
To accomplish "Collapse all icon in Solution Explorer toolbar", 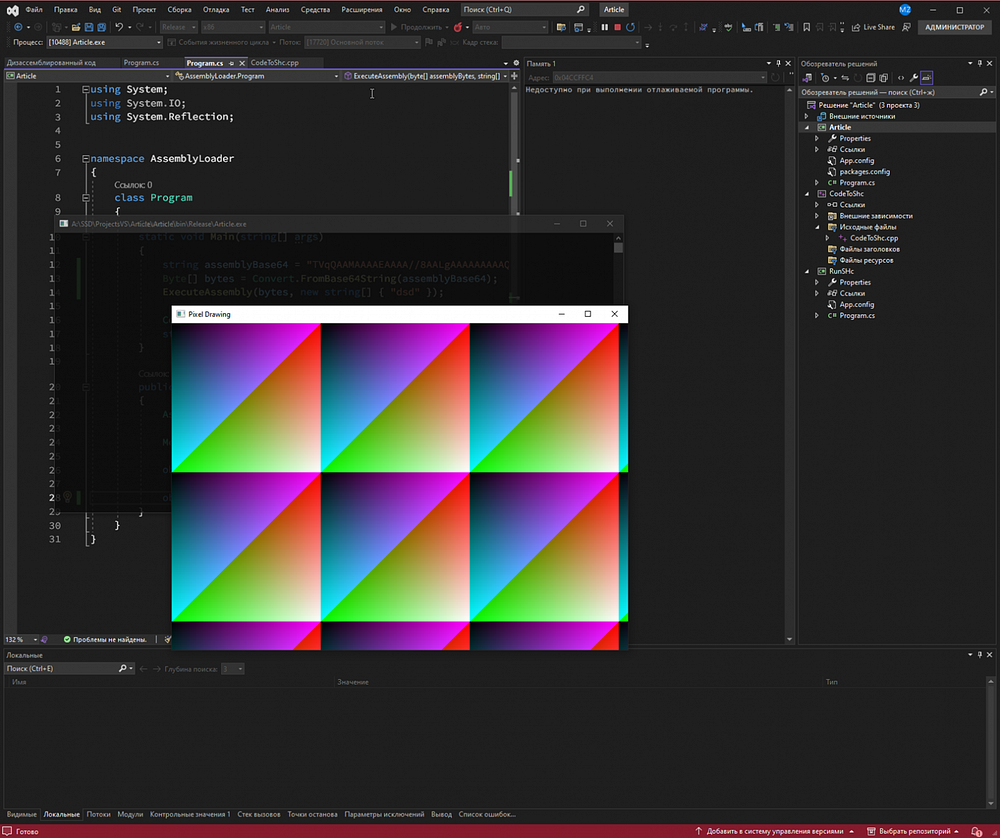I will pos(871,78).
